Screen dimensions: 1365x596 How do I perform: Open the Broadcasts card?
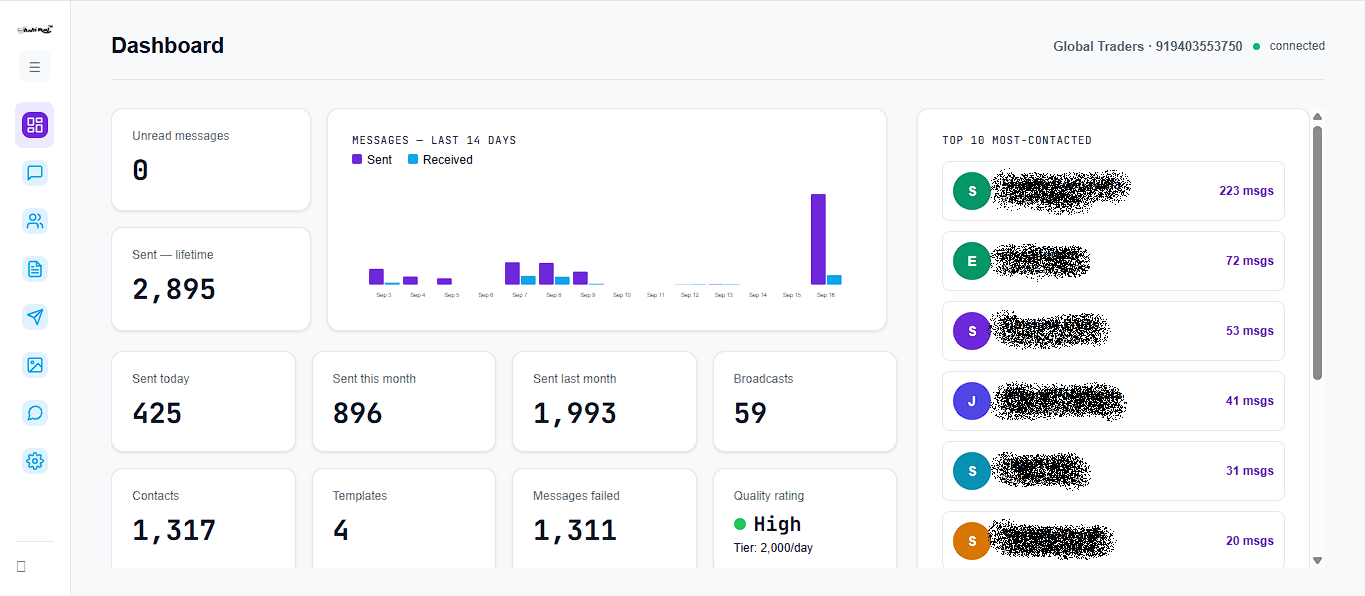805,402
